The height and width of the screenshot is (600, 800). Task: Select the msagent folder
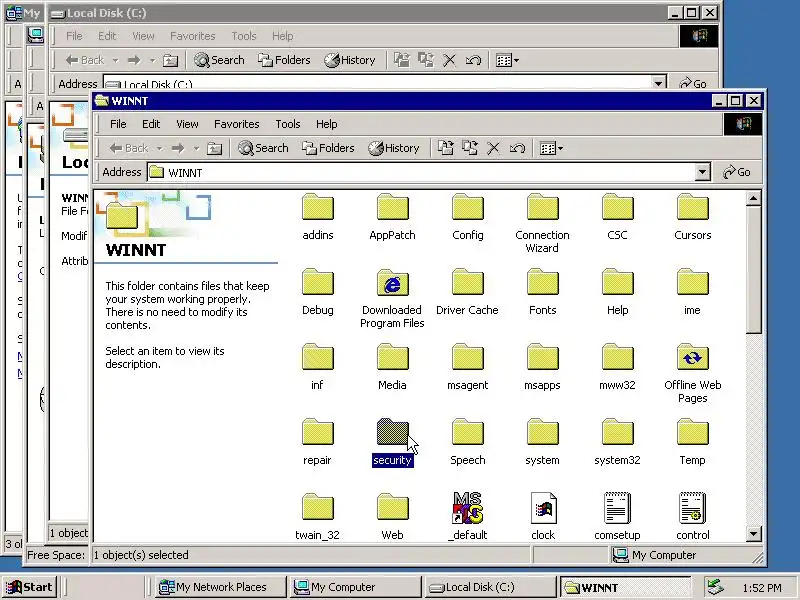(x=467, y=367)
